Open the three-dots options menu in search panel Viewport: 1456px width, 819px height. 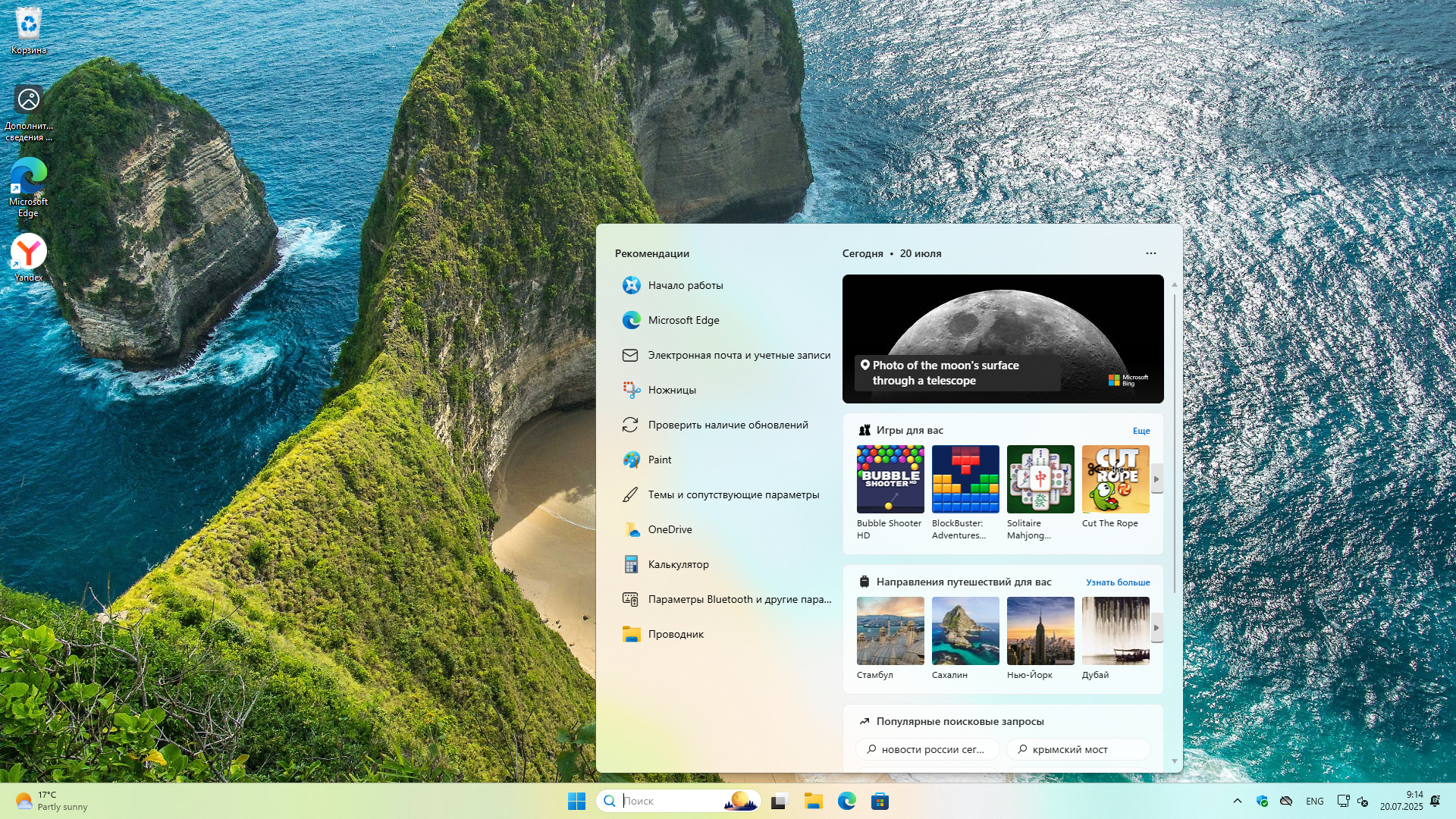pos(1150,253)
